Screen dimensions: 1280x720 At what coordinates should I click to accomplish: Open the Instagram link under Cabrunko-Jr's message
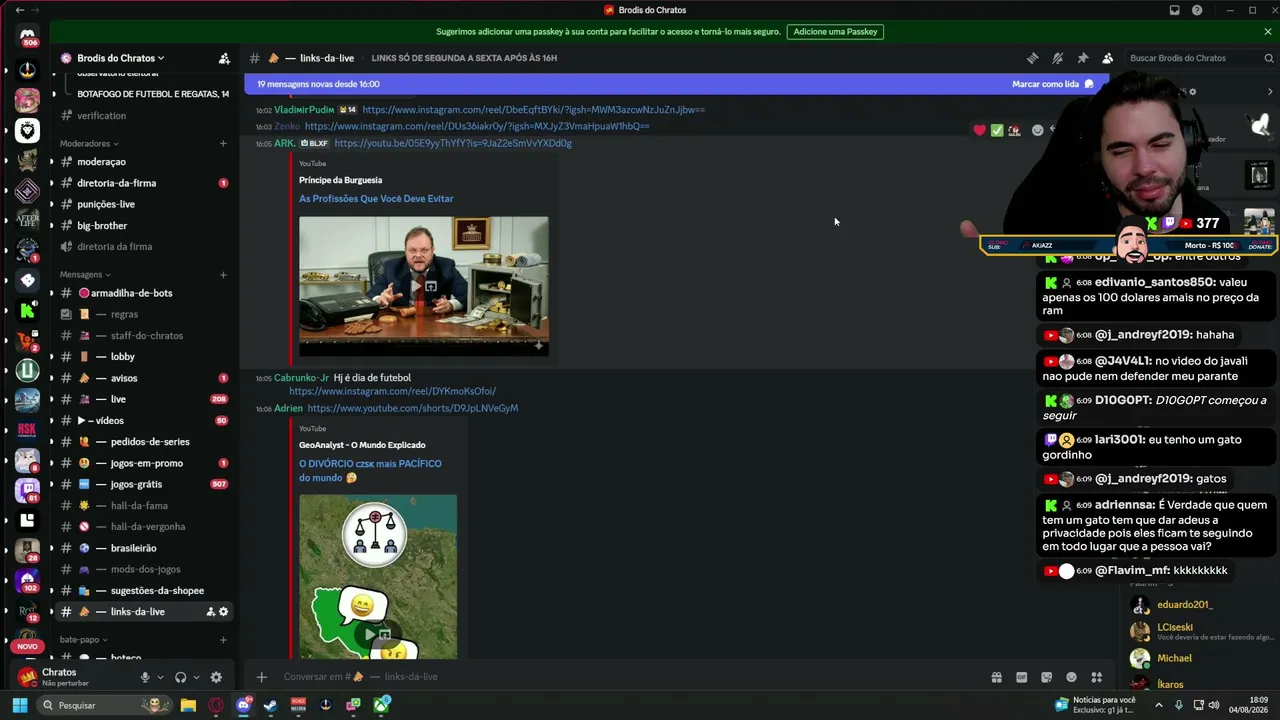coord(392,391)
